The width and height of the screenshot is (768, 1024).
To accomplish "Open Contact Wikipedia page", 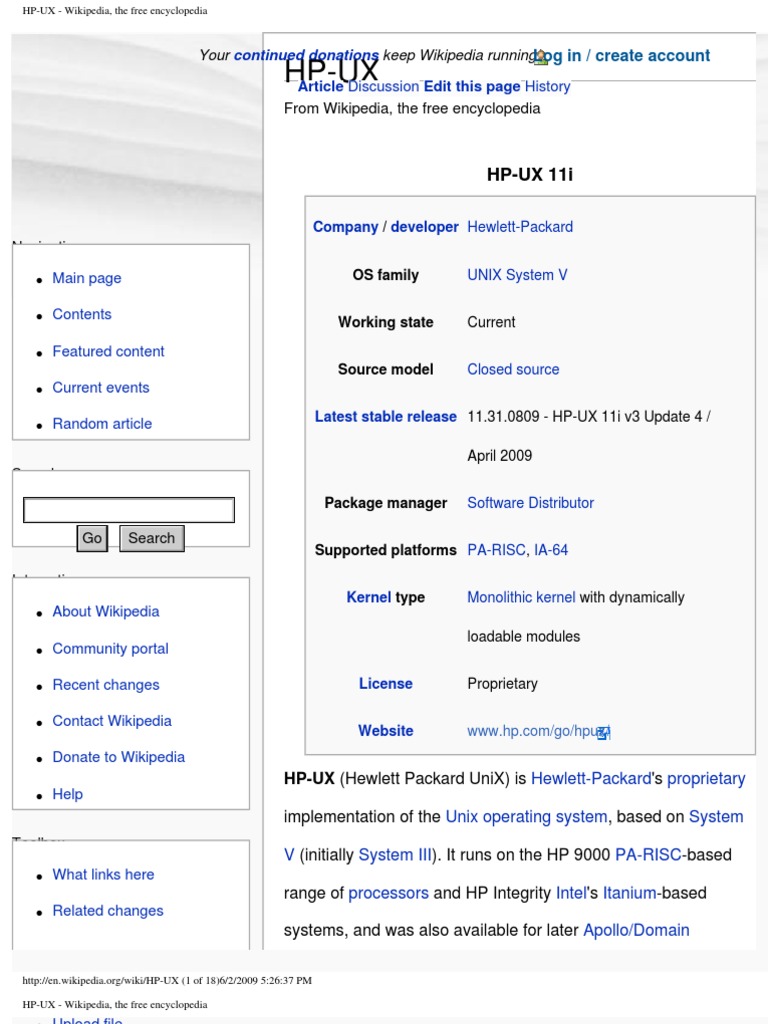I will point(112,721).
